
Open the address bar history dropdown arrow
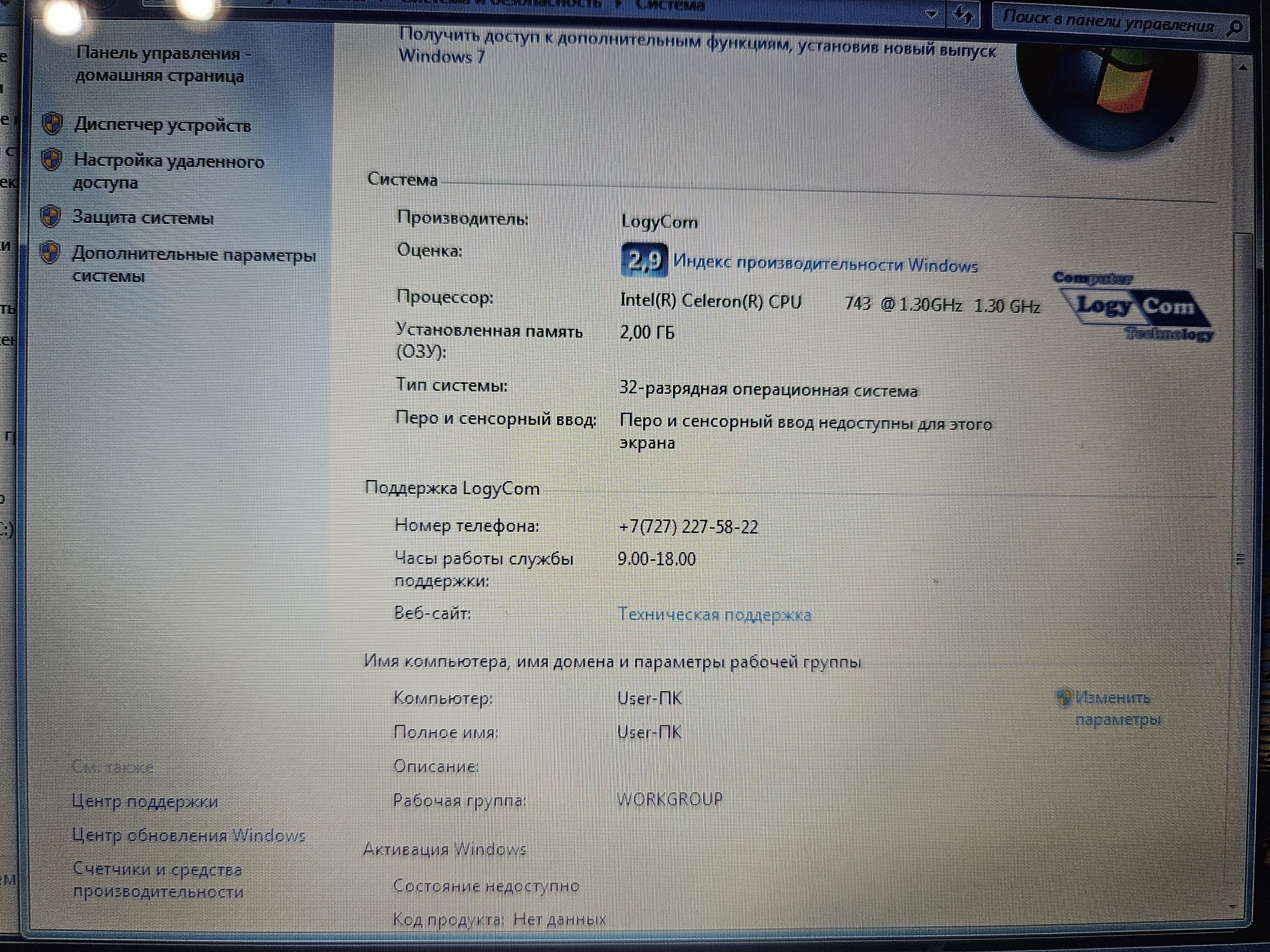pyautogui.click(x=931, y=14)
